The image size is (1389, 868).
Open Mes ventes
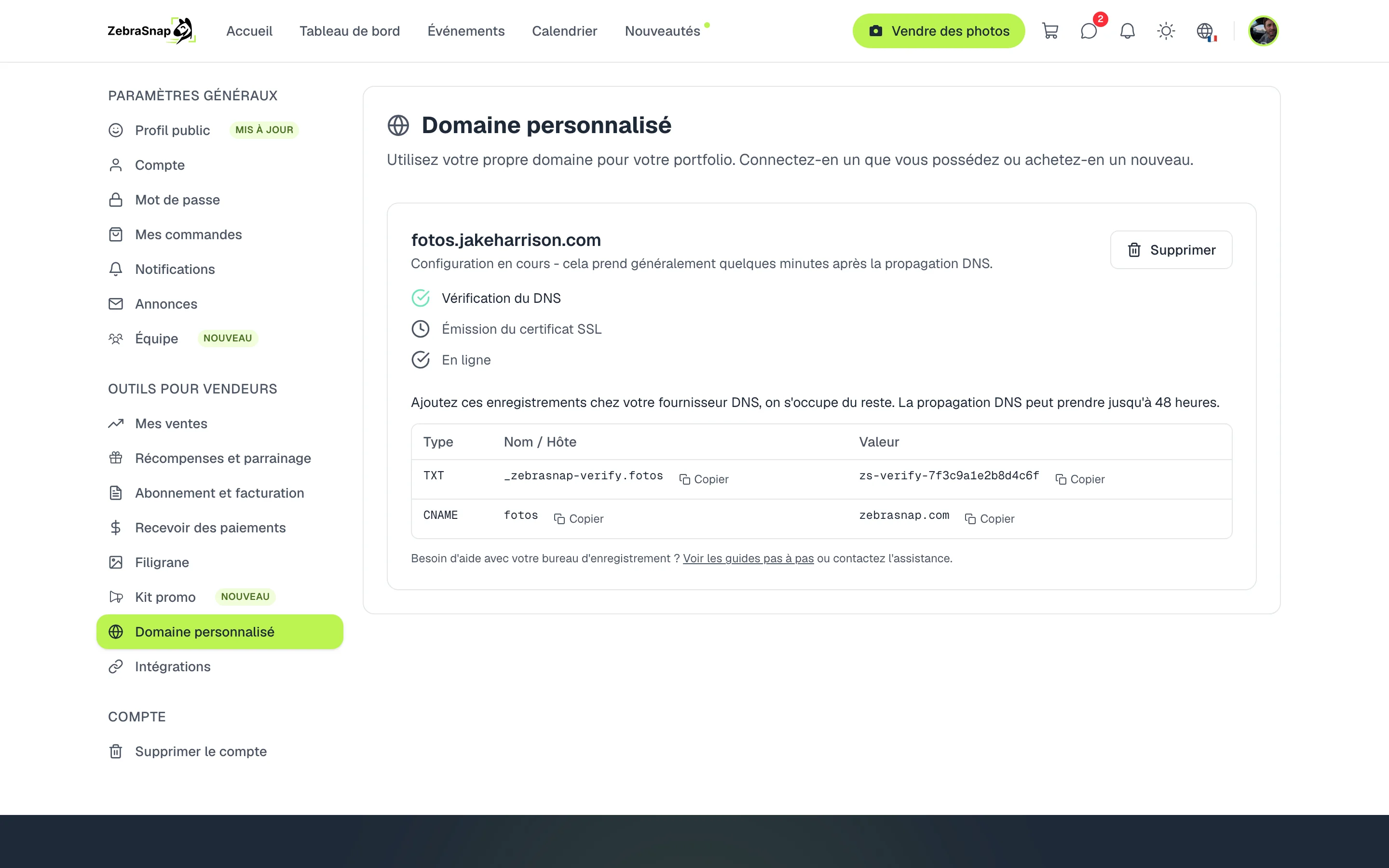point(220,424)
